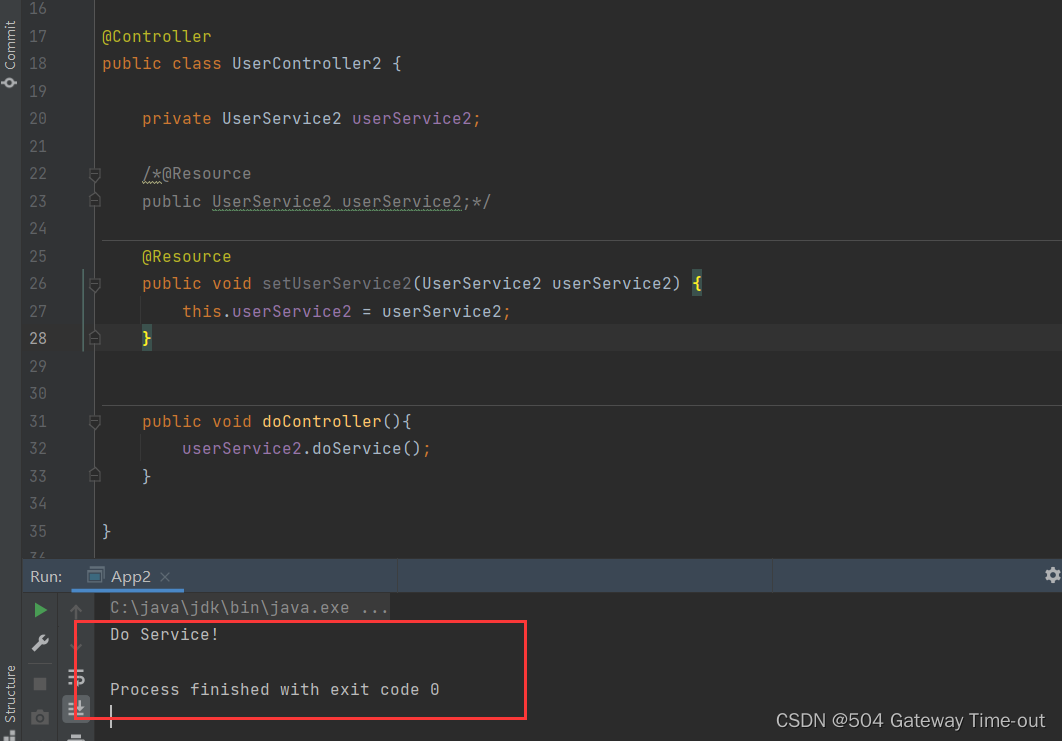The width and height of the screenshot is (1062, 741).
Task: Click the UserController2 class name
Action: coord(307,64)
